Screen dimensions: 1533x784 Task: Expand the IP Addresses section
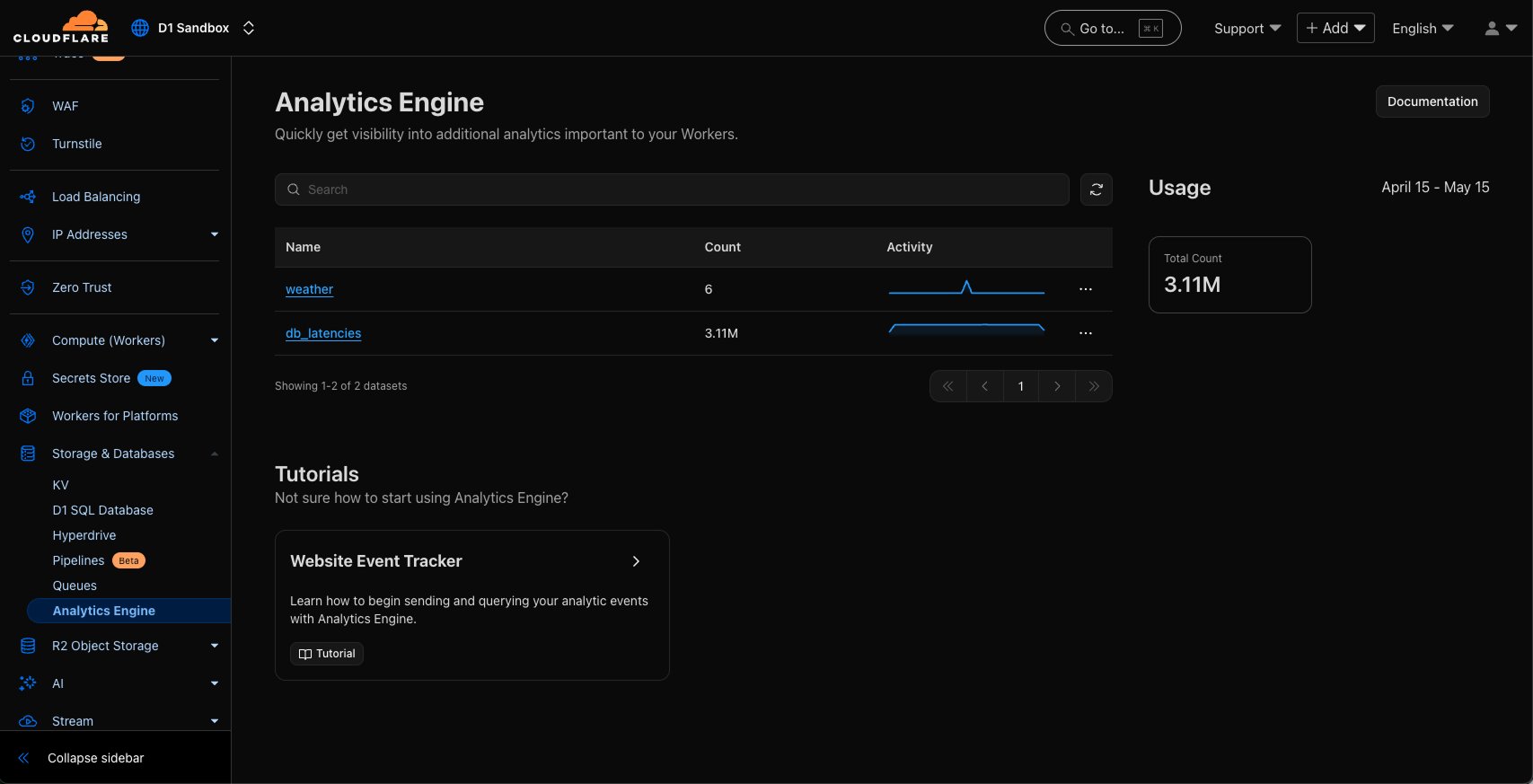215,234
